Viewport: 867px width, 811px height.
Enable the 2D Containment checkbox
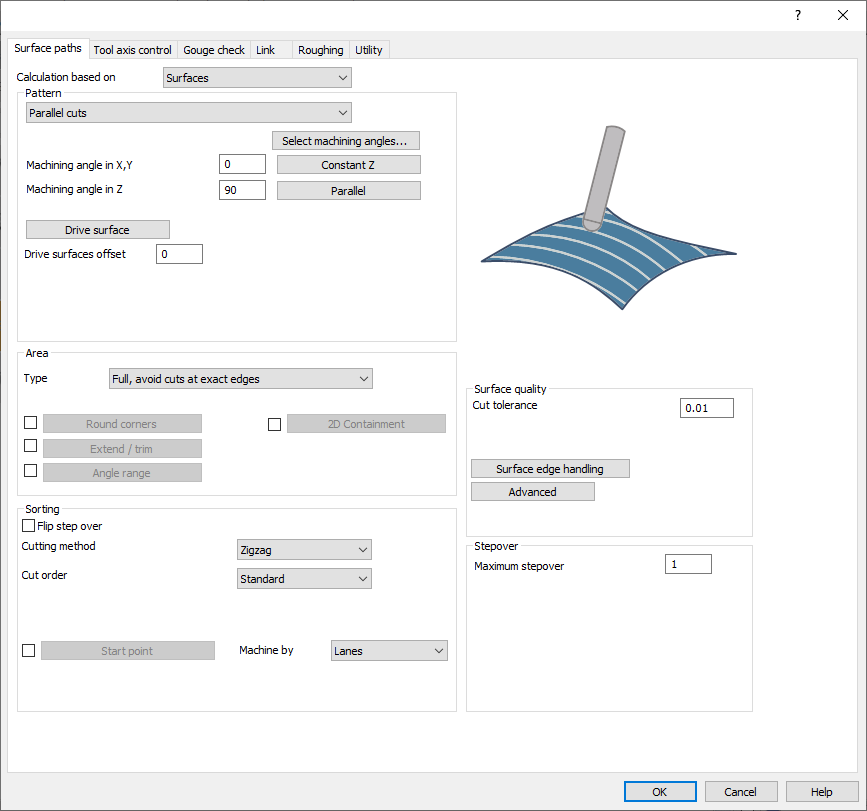pyautogui.click(x=275, y=423)
